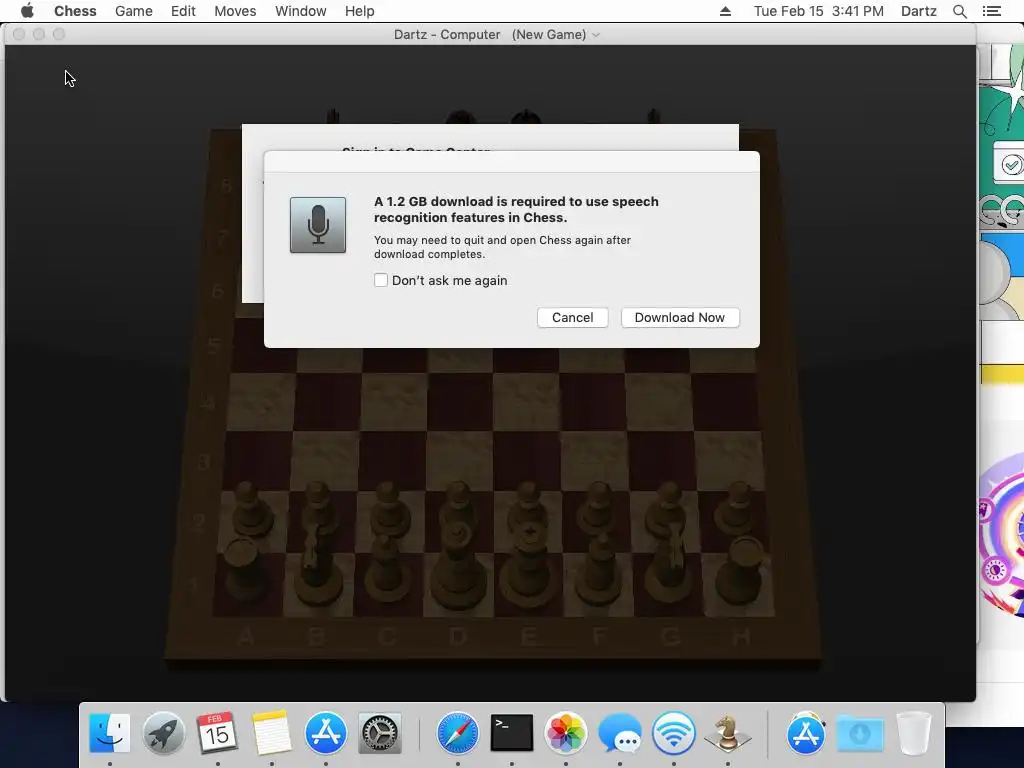Open Launchpad rocket icon in Dock
The width and height of the screenshot is (1024, 768).
click(164, 733)
